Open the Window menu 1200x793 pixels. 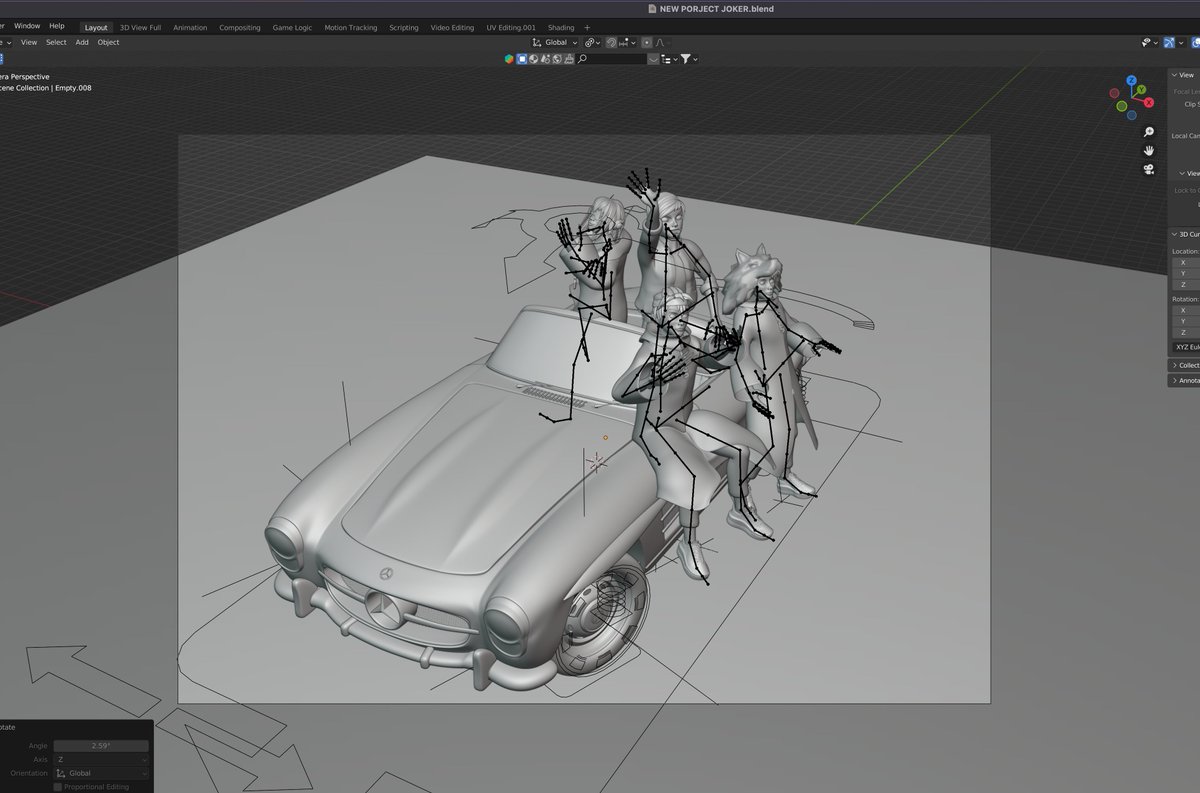click(27, 25)
